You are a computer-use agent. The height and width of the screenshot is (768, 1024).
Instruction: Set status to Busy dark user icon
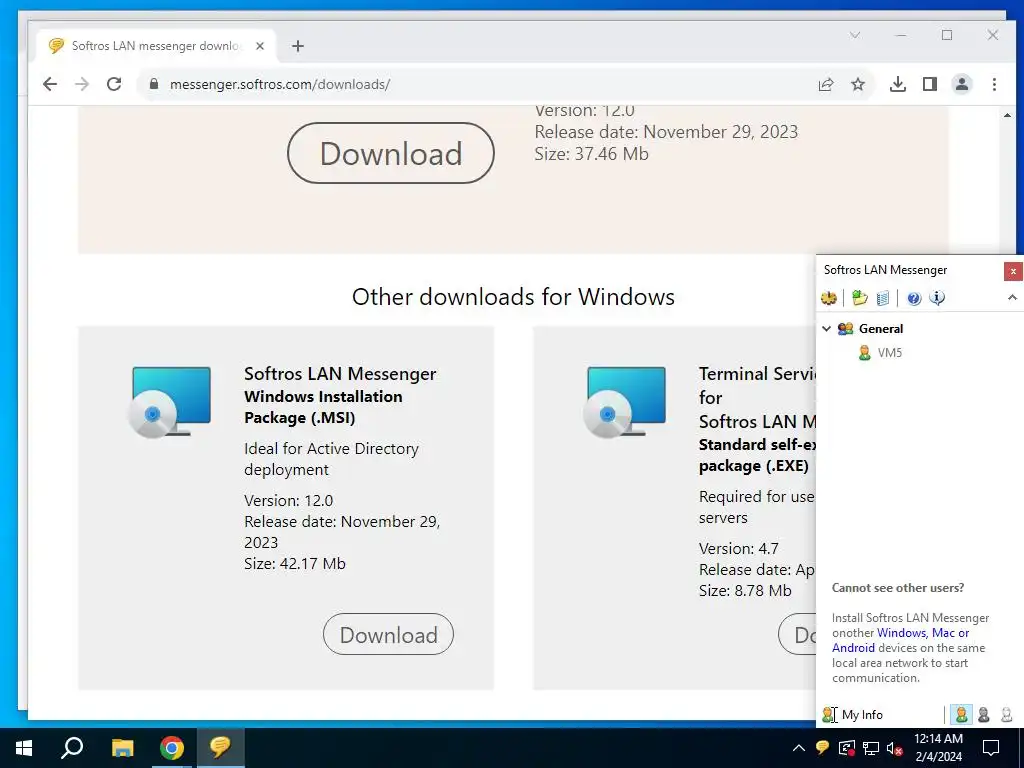pyautogui.click(x=984, y=714)
